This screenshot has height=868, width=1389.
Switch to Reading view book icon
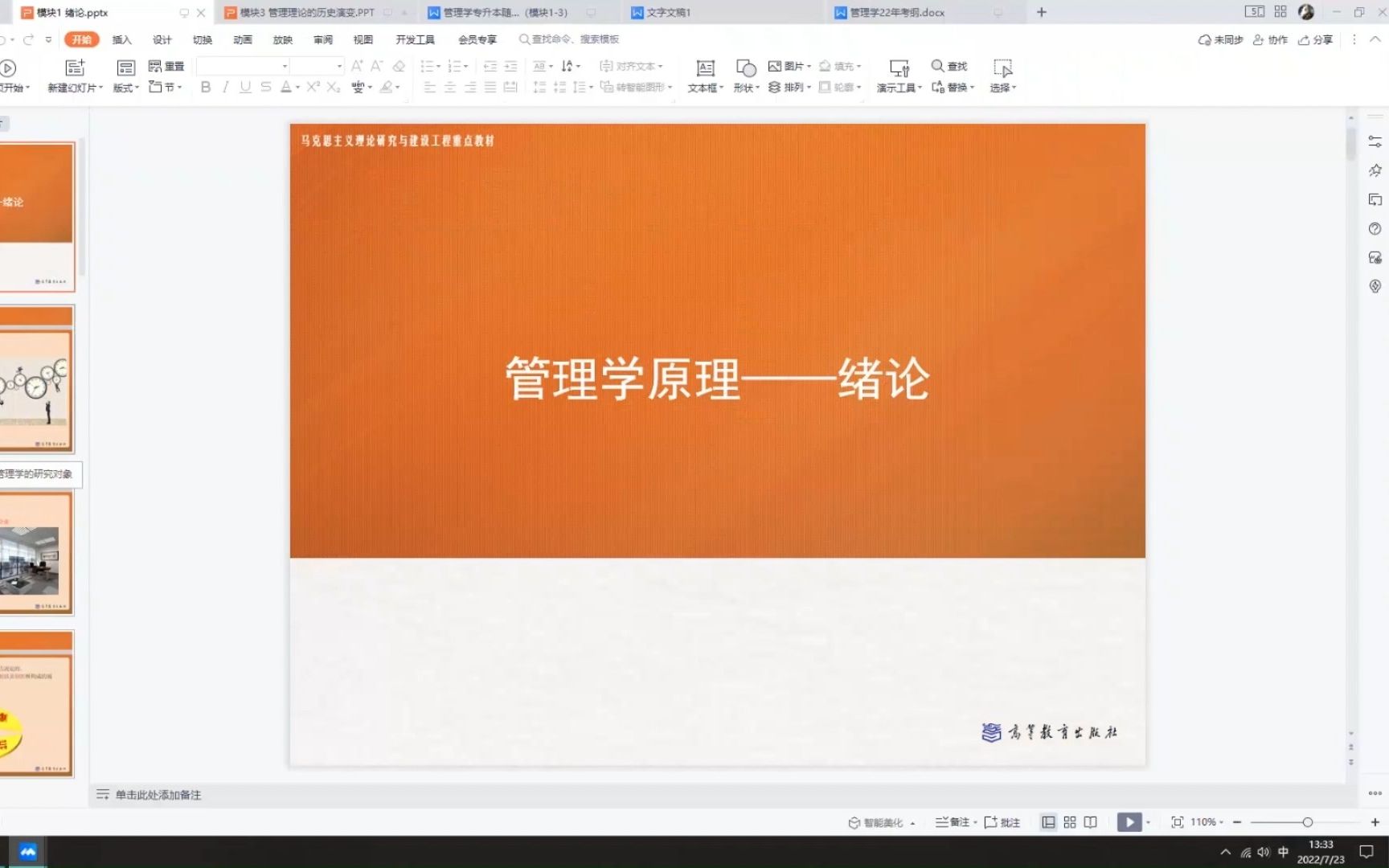(x=1091, y=822)
